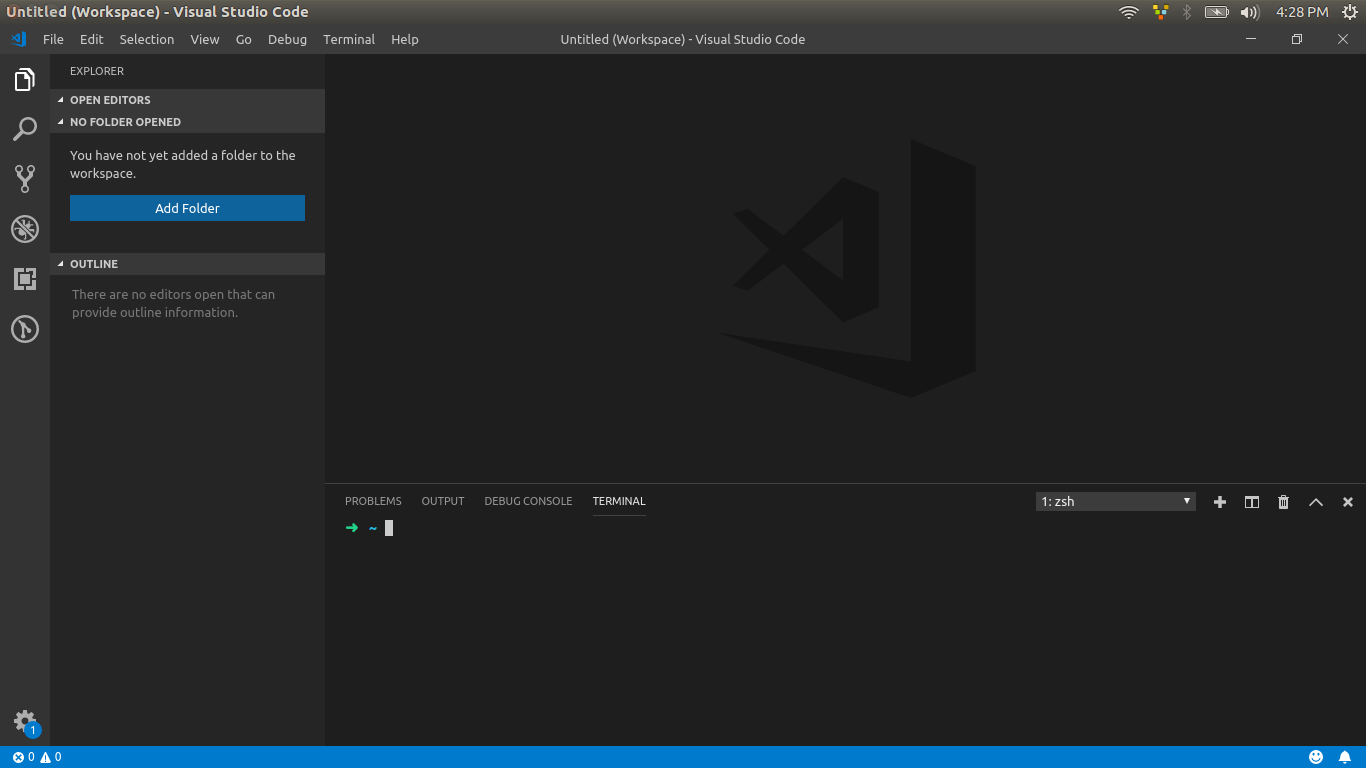The height and width of the screenshot is (768, 1366).
Task: Collapse the Outline section
Action: pyautogui.click(x=94, y=264)
